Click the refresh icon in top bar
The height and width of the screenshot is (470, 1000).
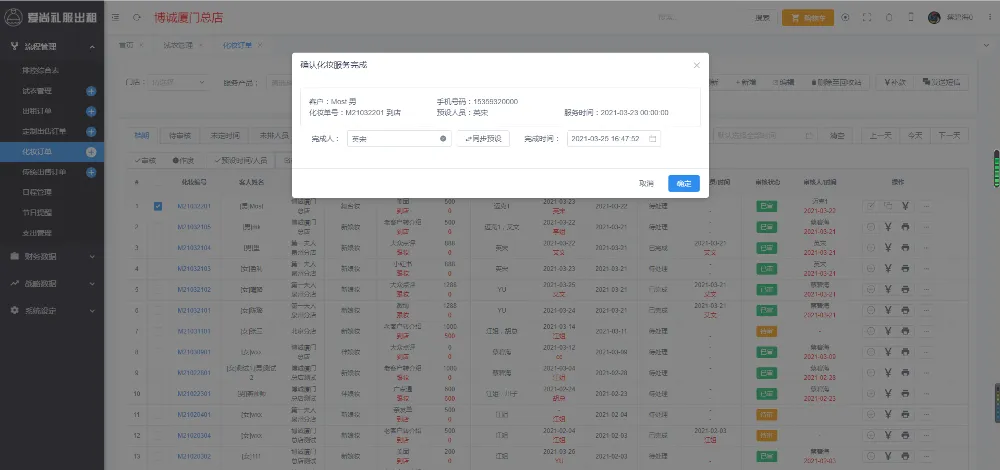coord(845,17)
